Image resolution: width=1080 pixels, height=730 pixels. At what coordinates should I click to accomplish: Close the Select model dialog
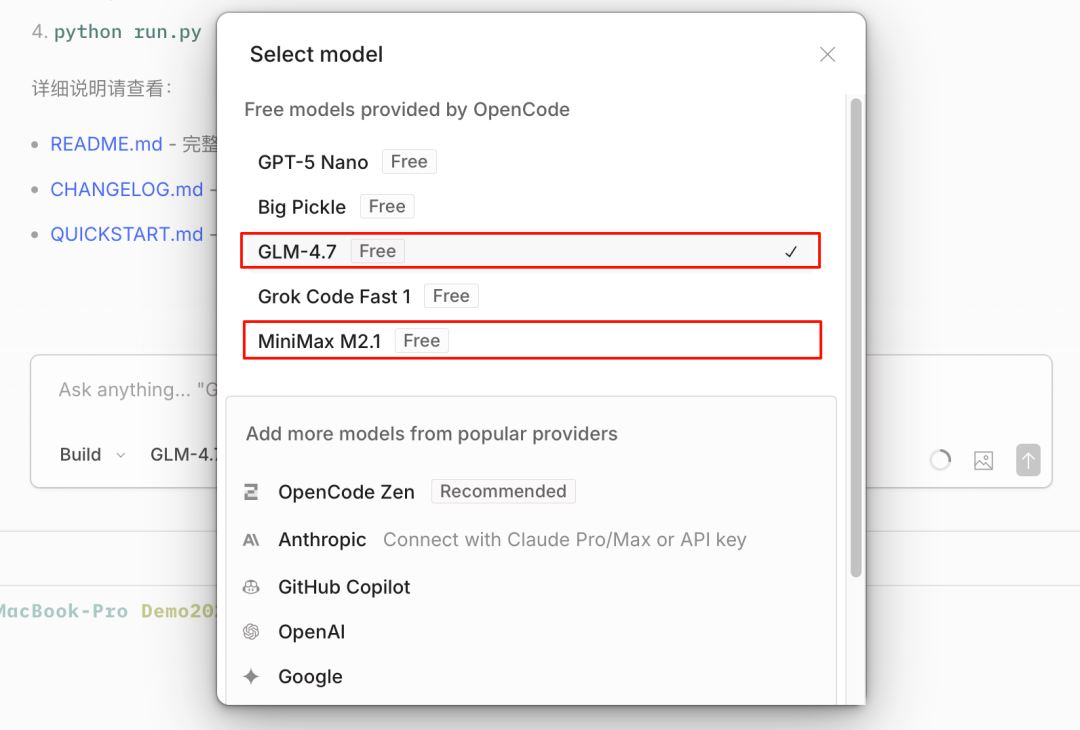827,55
